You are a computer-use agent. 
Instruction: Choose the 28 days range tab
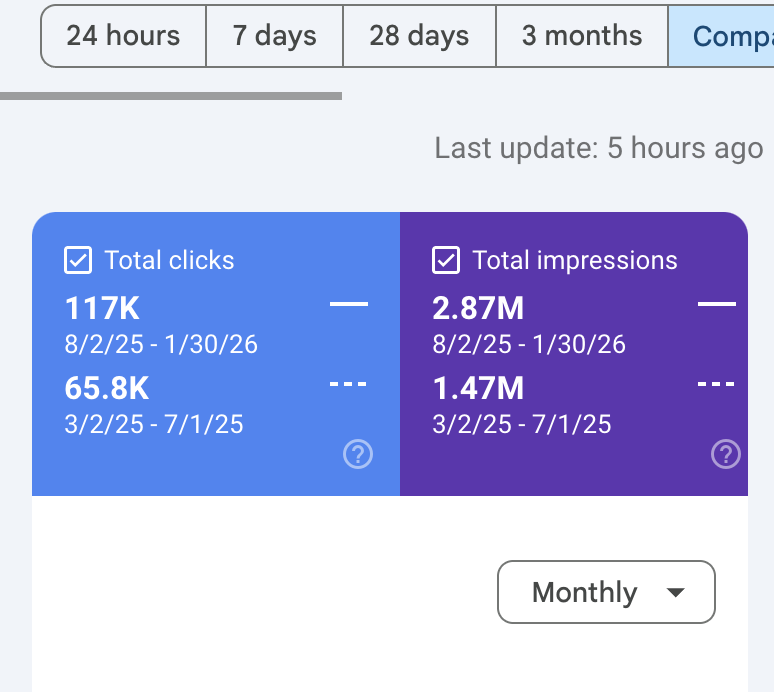click(418, 36)
